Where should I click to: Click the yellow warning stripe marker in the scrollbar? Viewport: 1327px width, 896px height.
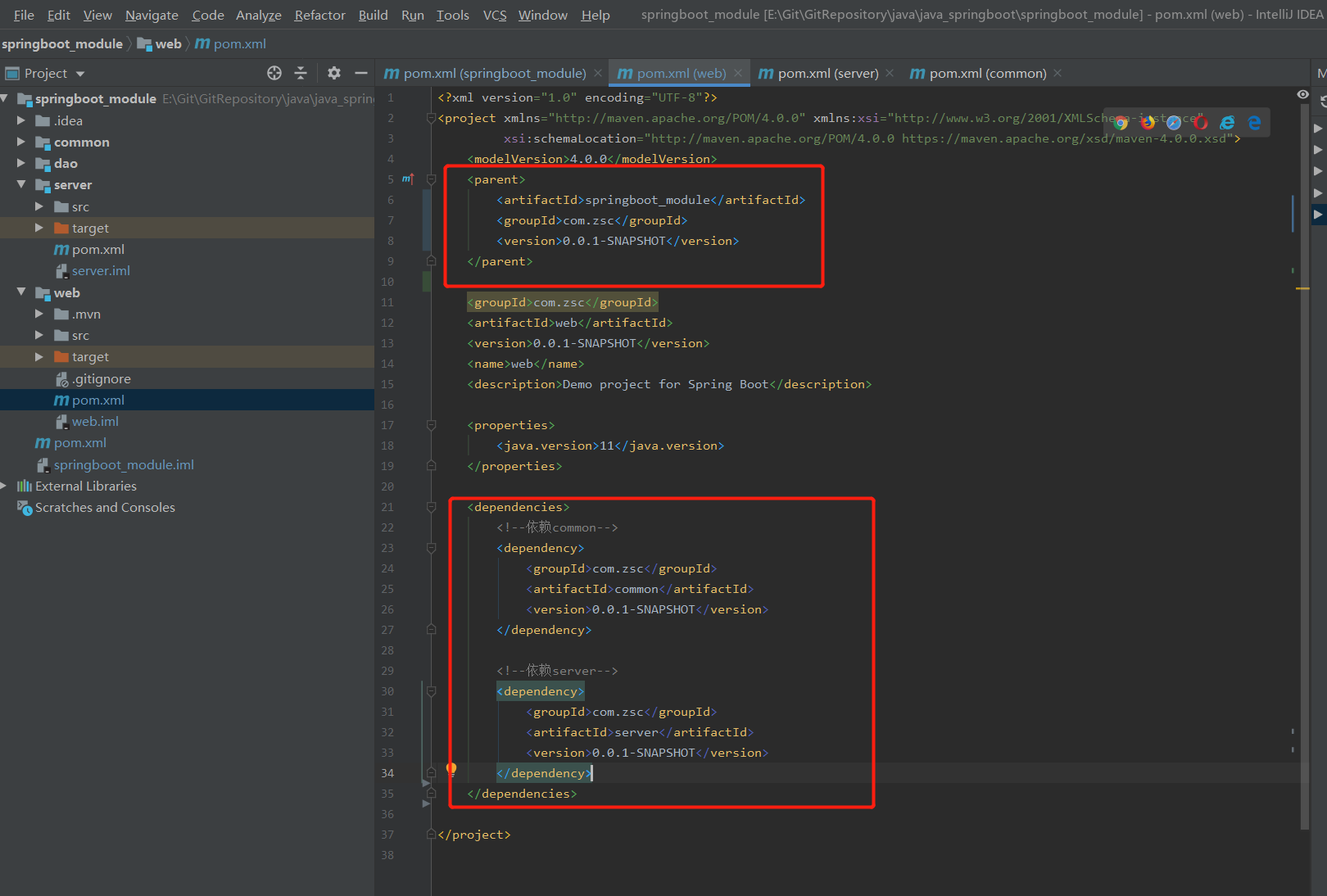pyautogui.click(x=1302, y=288)
